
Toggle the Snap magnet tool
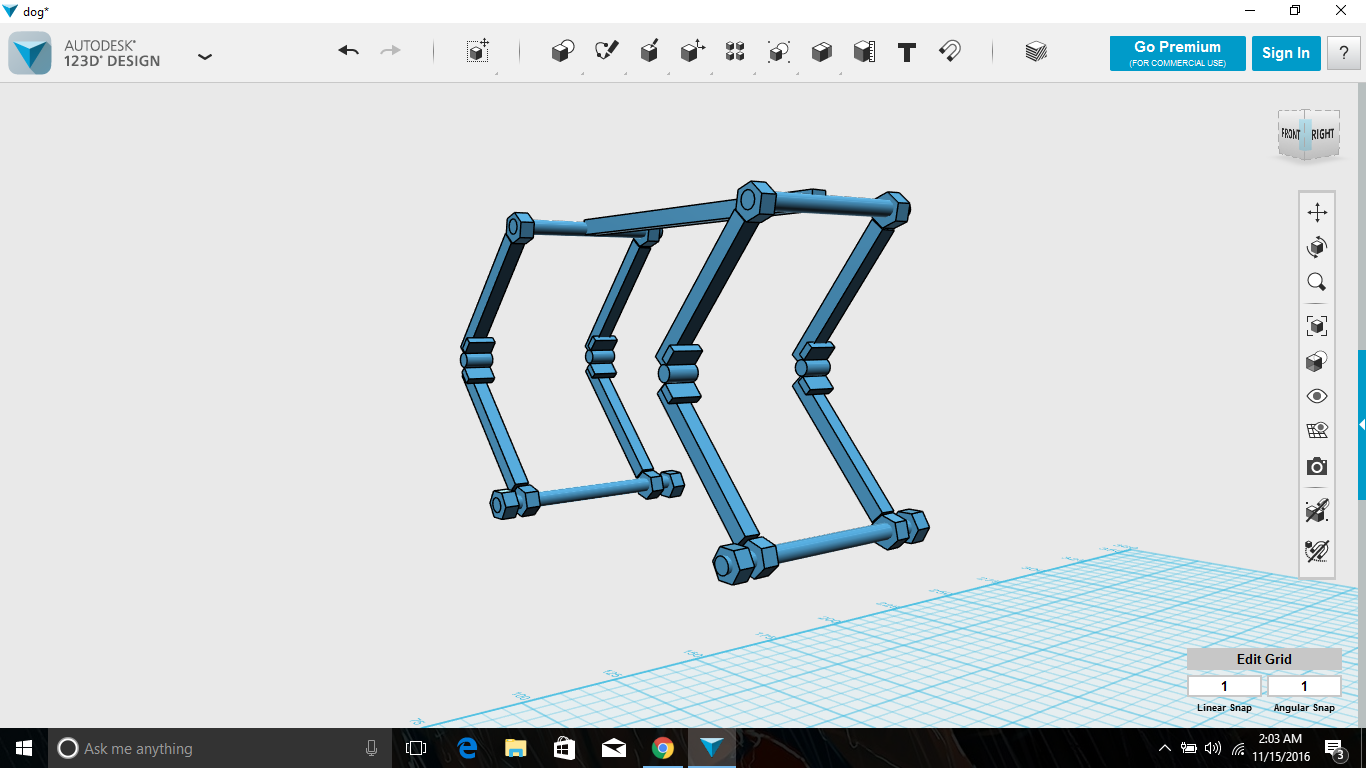950,52
